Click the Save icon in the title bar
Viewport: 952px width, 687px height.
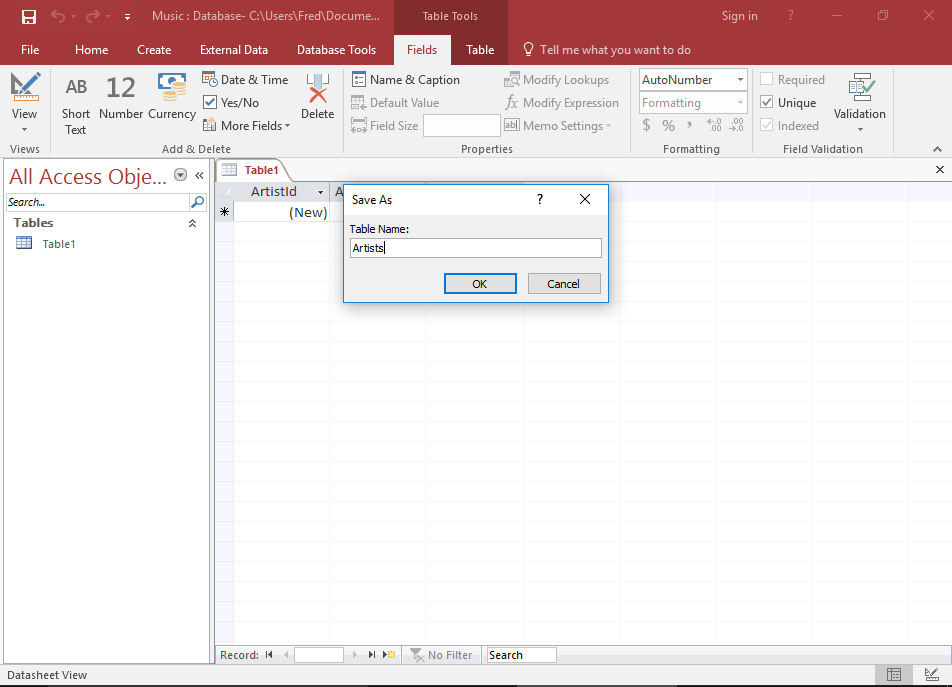[29, 16]
